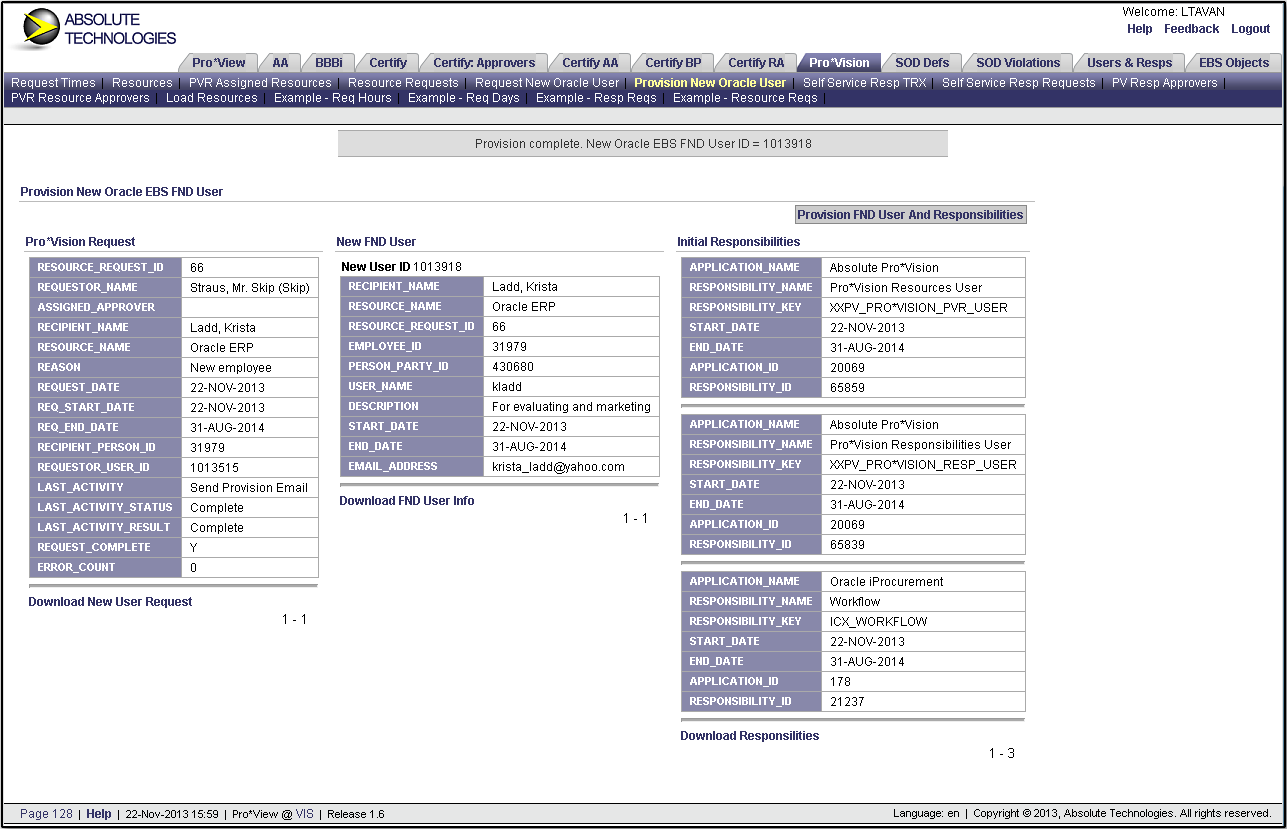
Task: Click the Logout link
Action: 1250,29
